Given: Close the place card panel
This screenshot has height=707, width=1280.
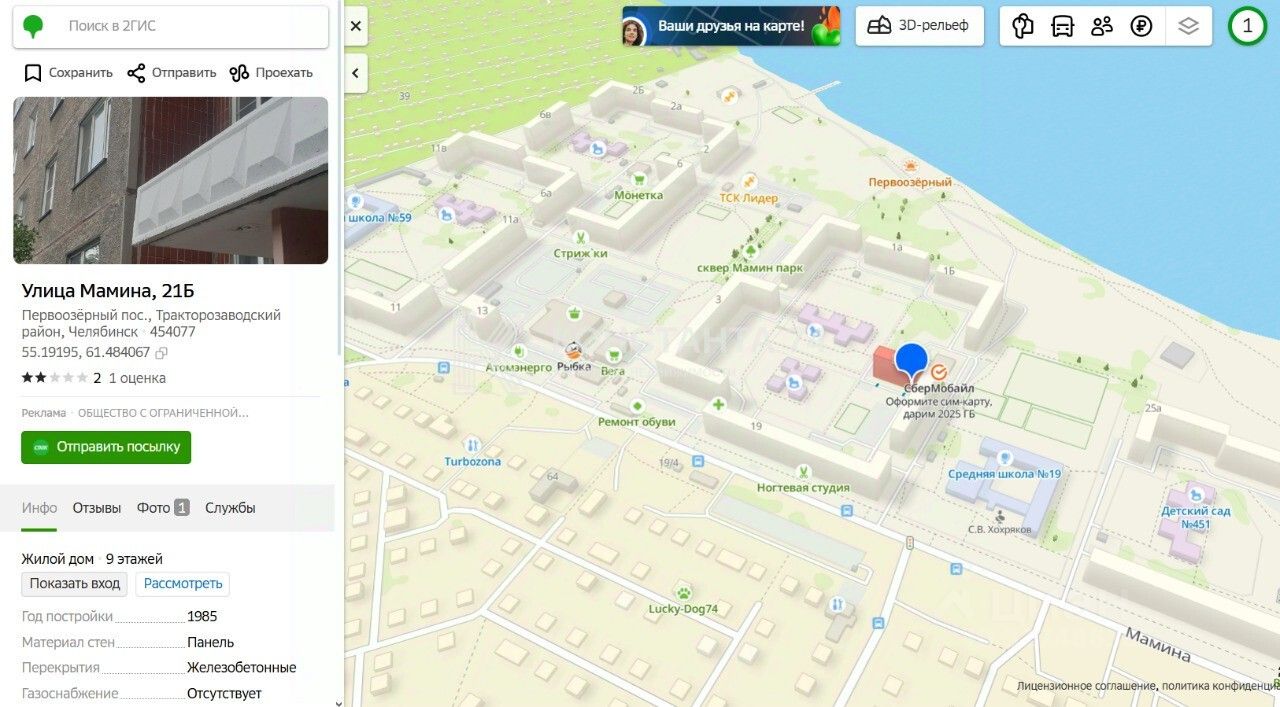Looking at the screenshot, I should click(x=356, y=26).
